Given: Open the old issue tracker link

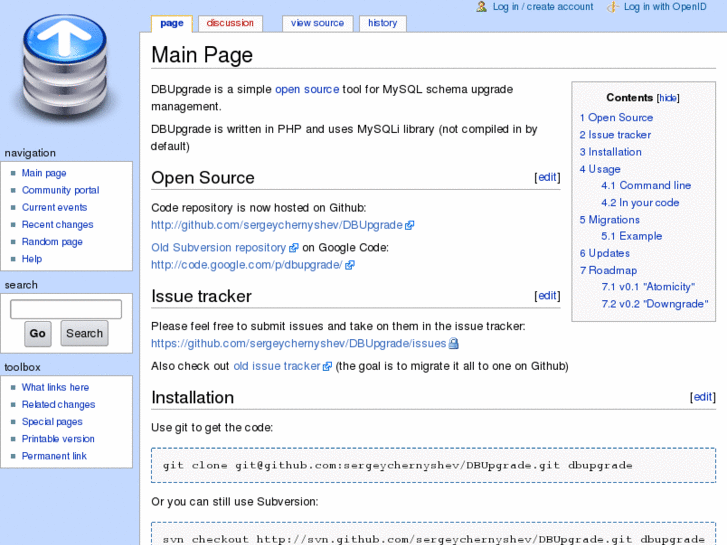Looking at the screenshot, I should click(x=277, y=366).
